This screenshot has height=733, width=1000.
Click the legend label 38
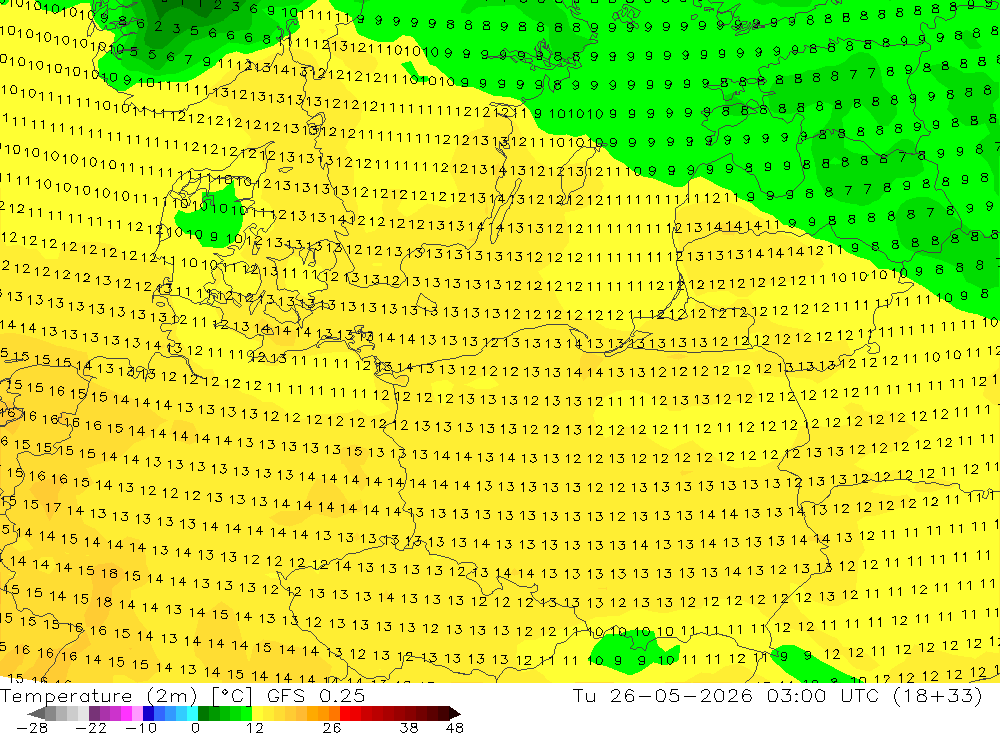[x=409, y=728]
